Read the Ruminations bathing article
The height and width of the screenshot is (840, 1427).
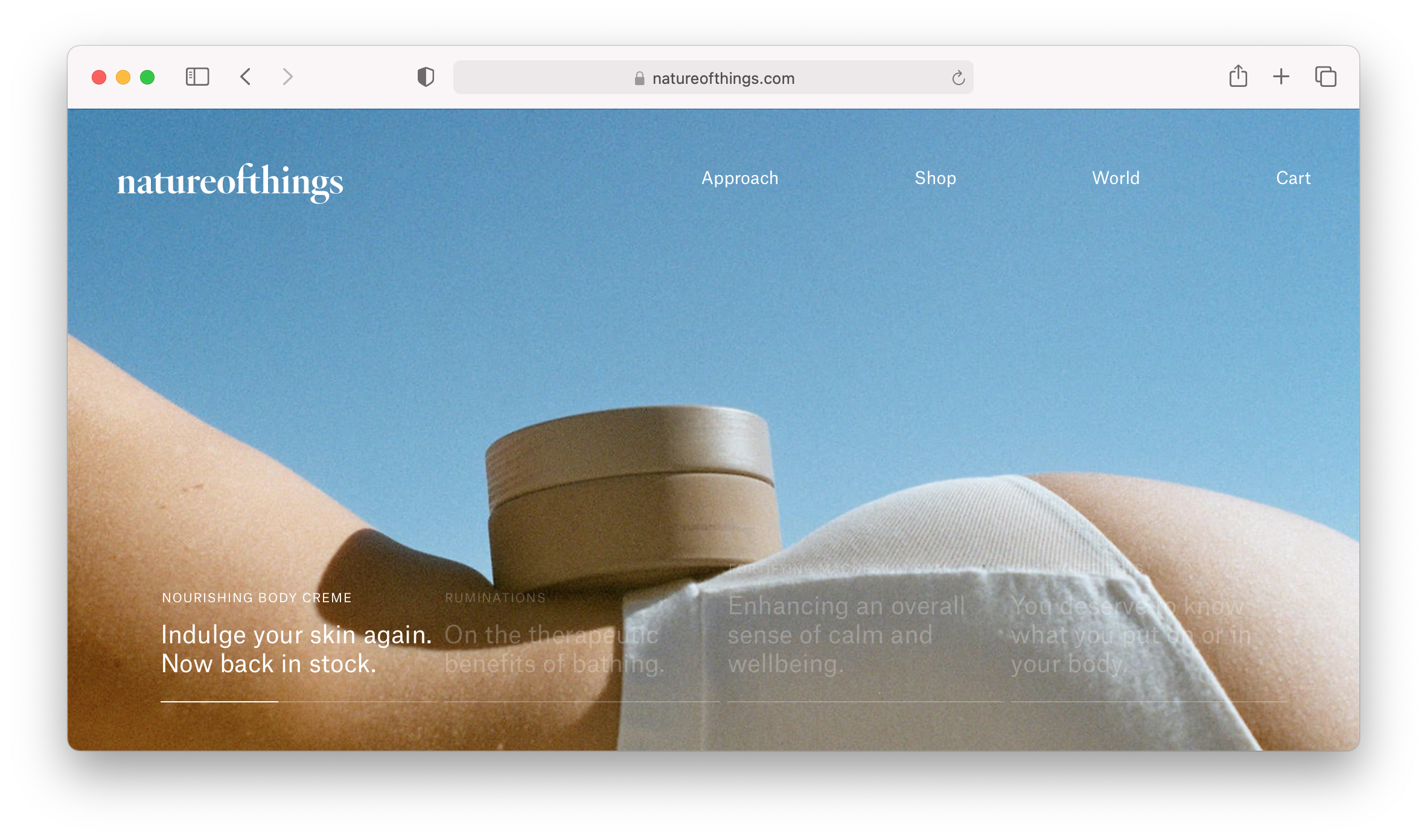click(x=552, y=649)
